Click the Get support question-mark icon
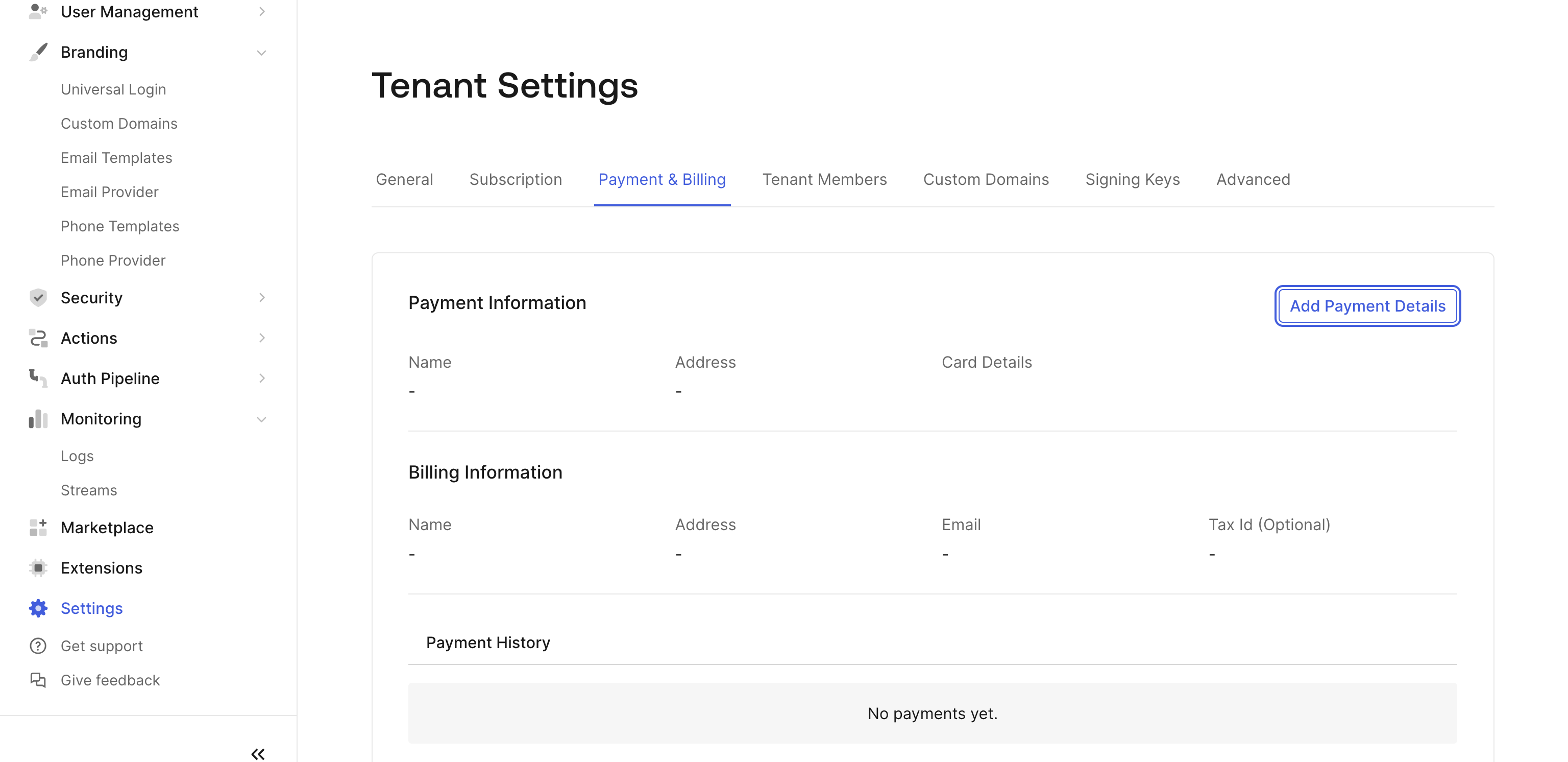Screen dimensions: 1568x762 pos(38,646)
